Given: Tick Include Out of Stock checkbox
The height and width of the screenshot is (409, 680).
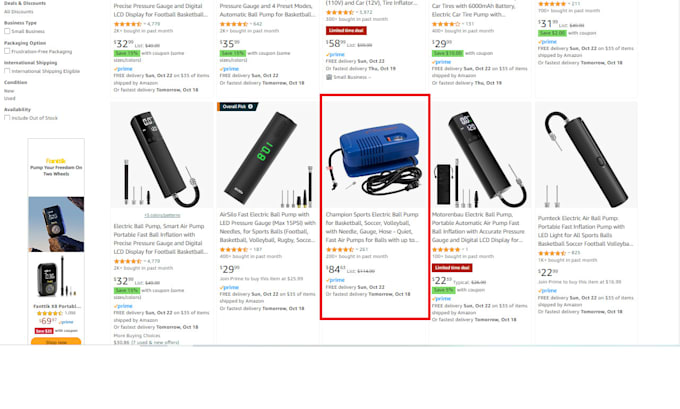Looking at the screenshot, I should pos(7,118).
